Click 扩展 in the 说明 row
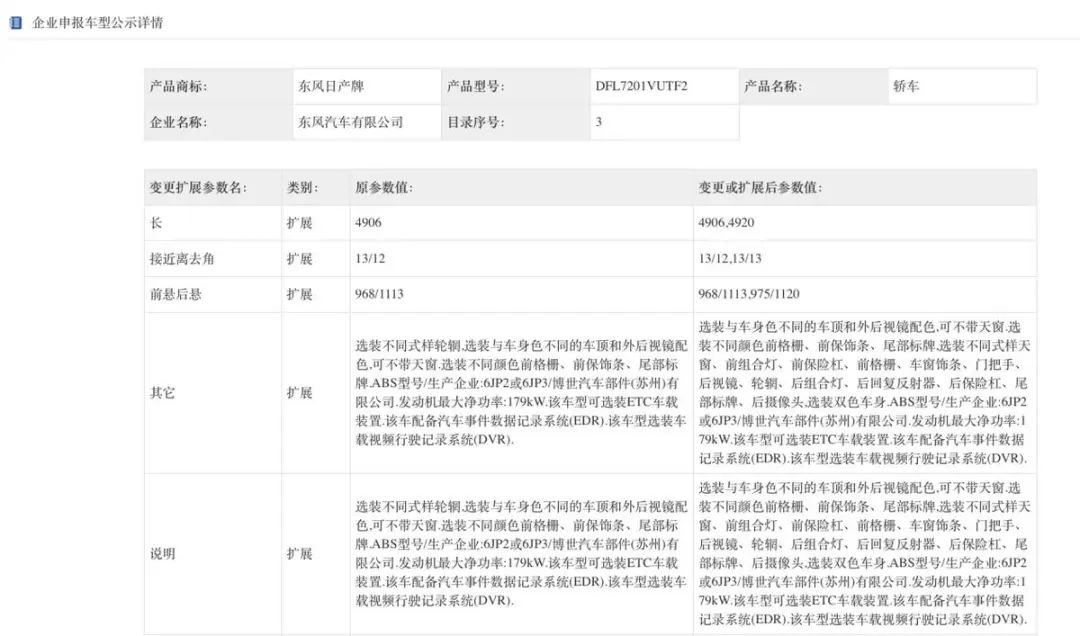 pos(300,553)
